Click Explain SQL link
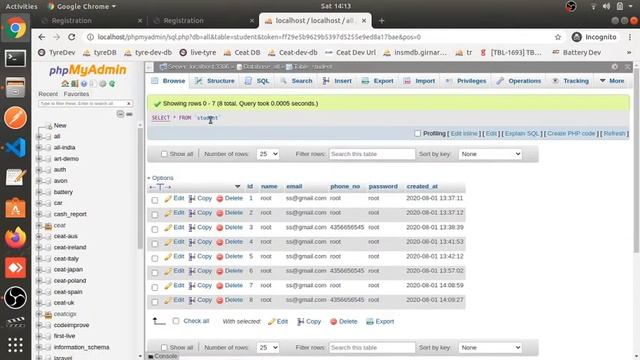Image resolution: width=640 pixels, height=360 pixels. tap(522, 133)
